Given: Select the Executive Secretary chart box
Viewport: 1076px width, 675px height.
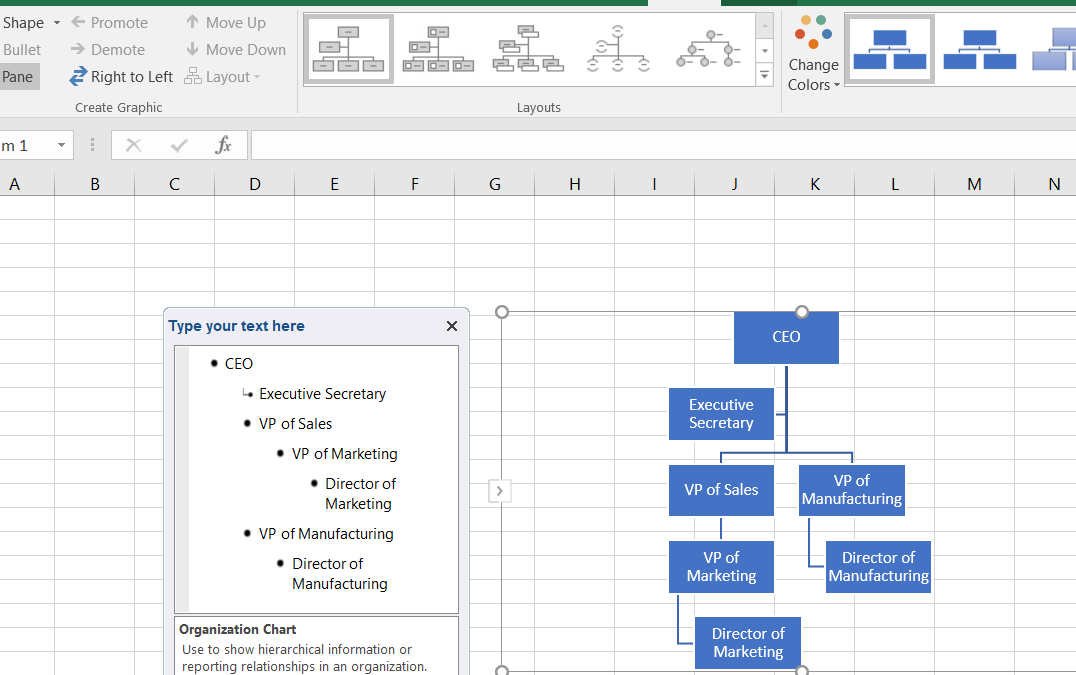Looking at the screenshot, I should click(721, 414).
